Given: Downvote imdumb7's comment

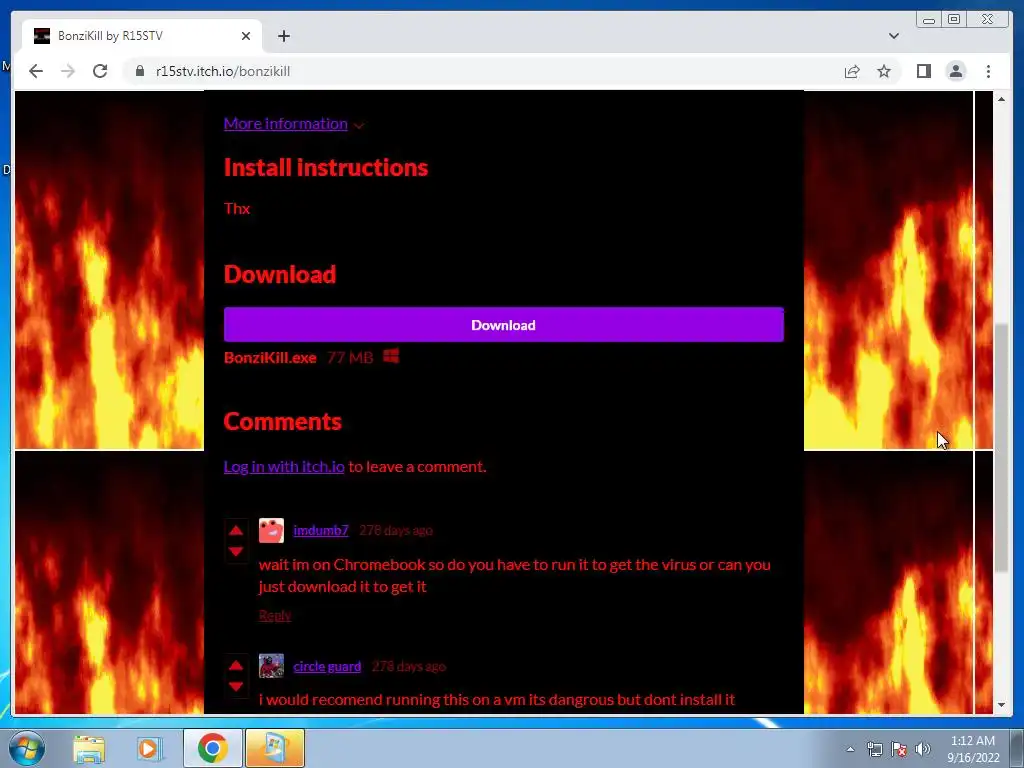Looking at the screenshot, I should [236, 552].
